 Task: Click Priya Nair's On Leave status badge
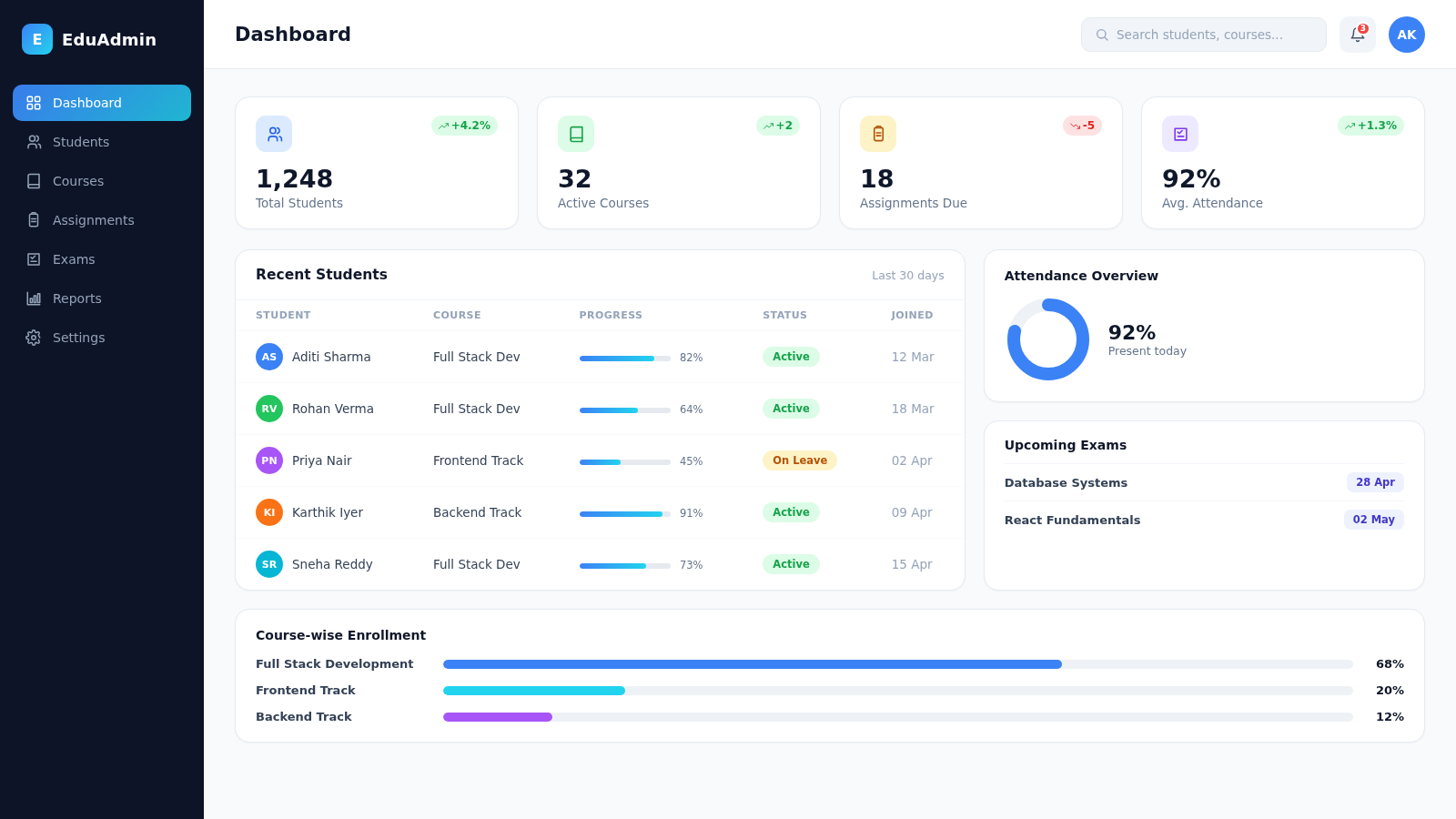800,460
